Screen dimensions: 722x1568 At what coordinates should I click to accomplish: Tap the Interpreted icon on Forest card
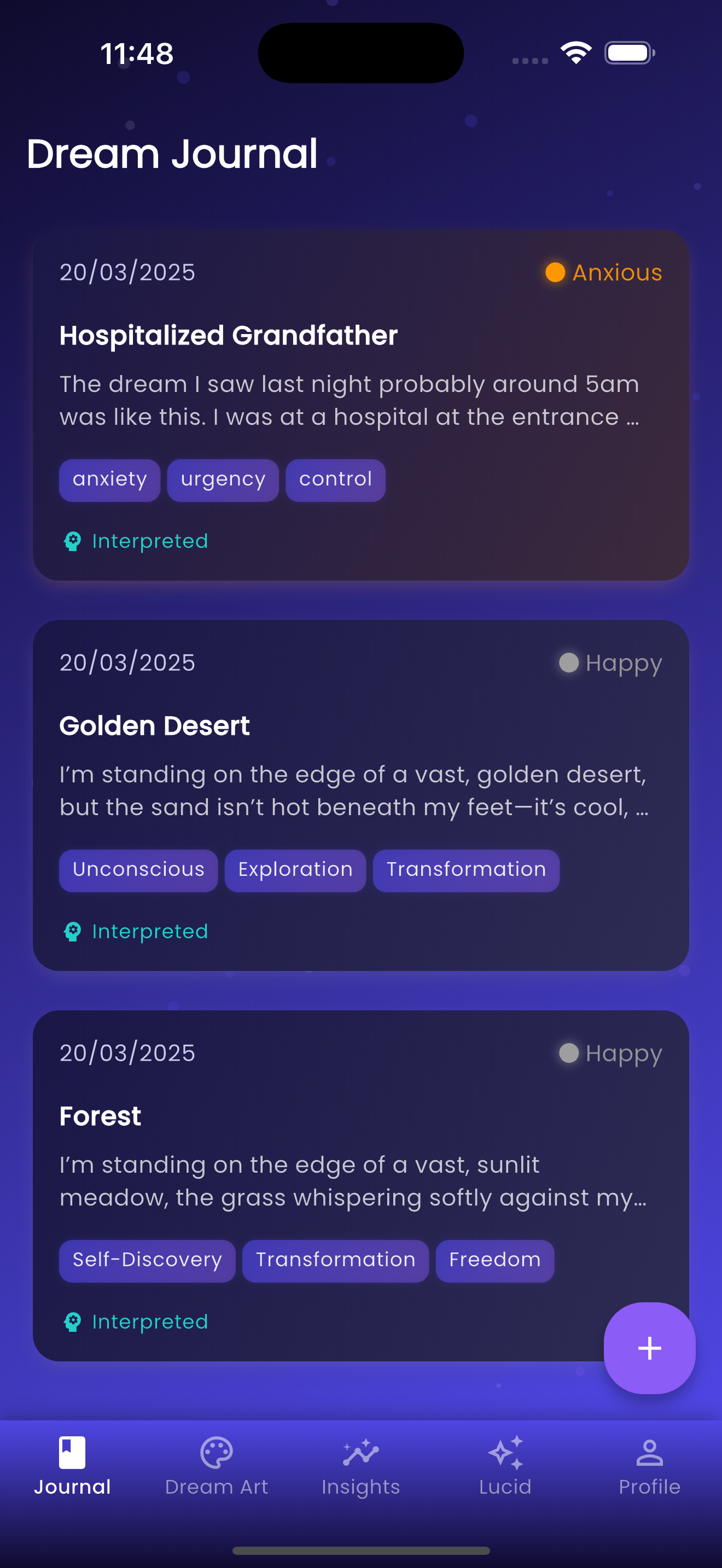72,1321
